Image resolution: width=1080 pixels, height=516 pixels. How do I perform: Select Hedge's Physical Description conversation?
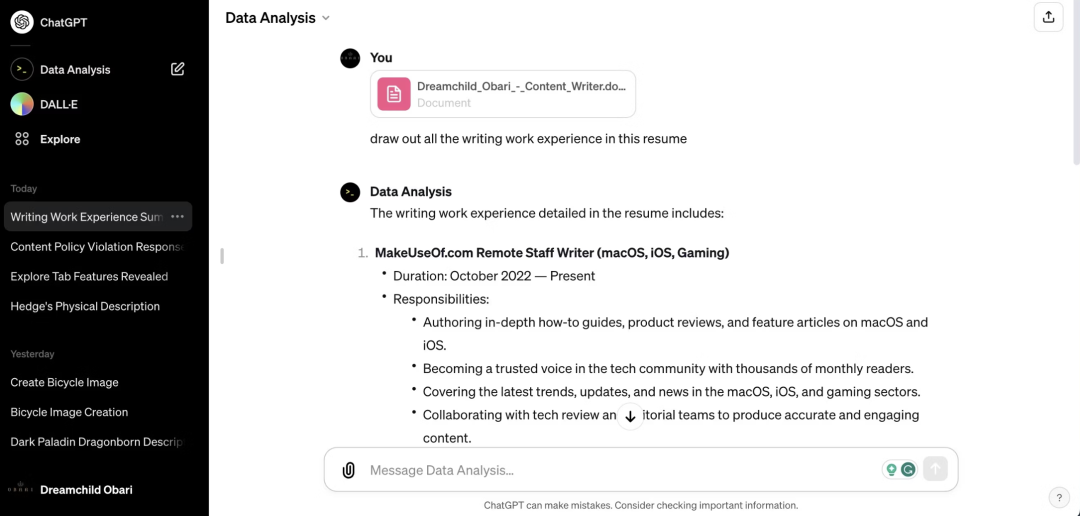tap(85, 307)
